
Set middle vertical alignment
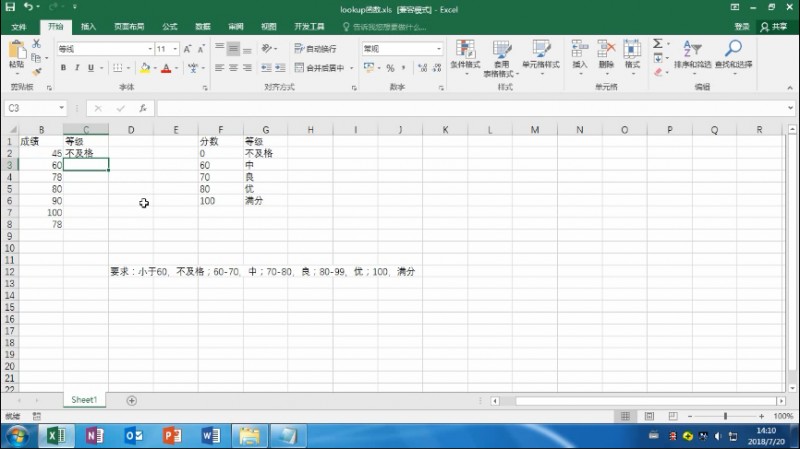(x=233, y=49)
